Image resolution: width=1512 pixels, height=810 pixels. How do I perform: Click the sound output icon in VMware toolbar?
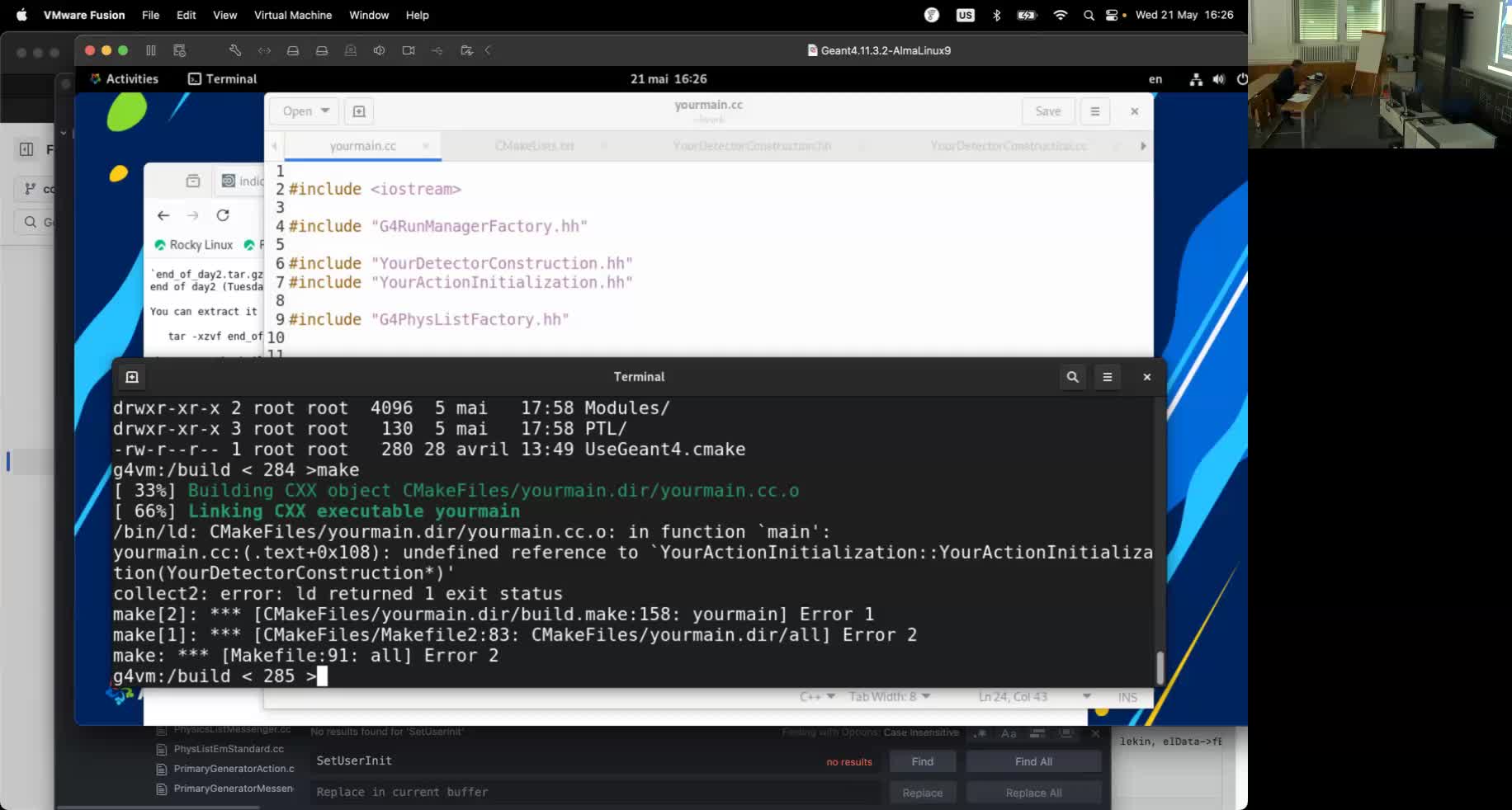[x=379, y=50]
